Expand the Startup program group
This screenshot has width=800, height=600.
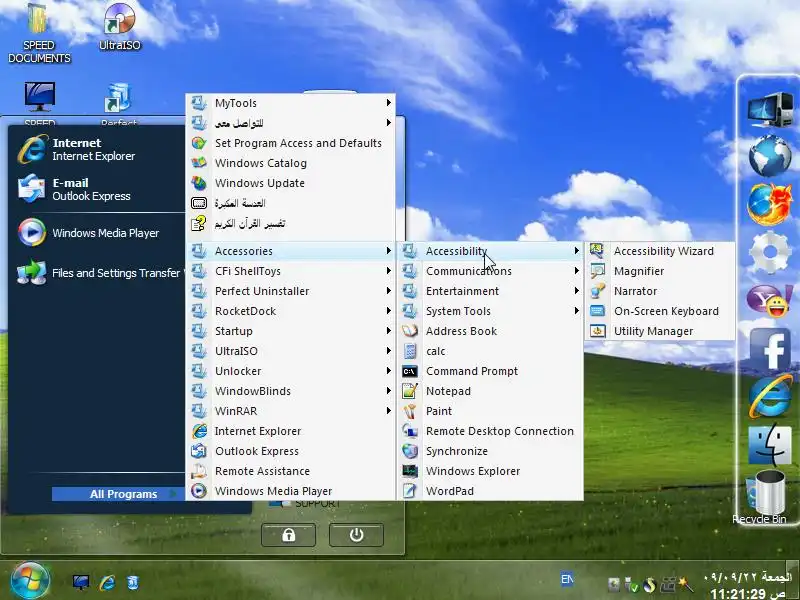291,331
